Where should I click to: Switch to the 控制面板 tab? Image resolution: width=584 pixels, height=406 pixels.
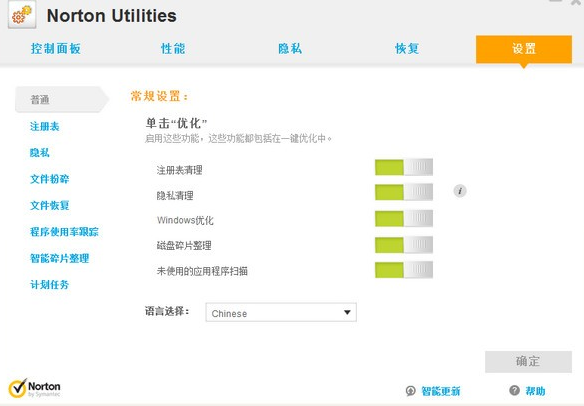click(x=56, y=48)
